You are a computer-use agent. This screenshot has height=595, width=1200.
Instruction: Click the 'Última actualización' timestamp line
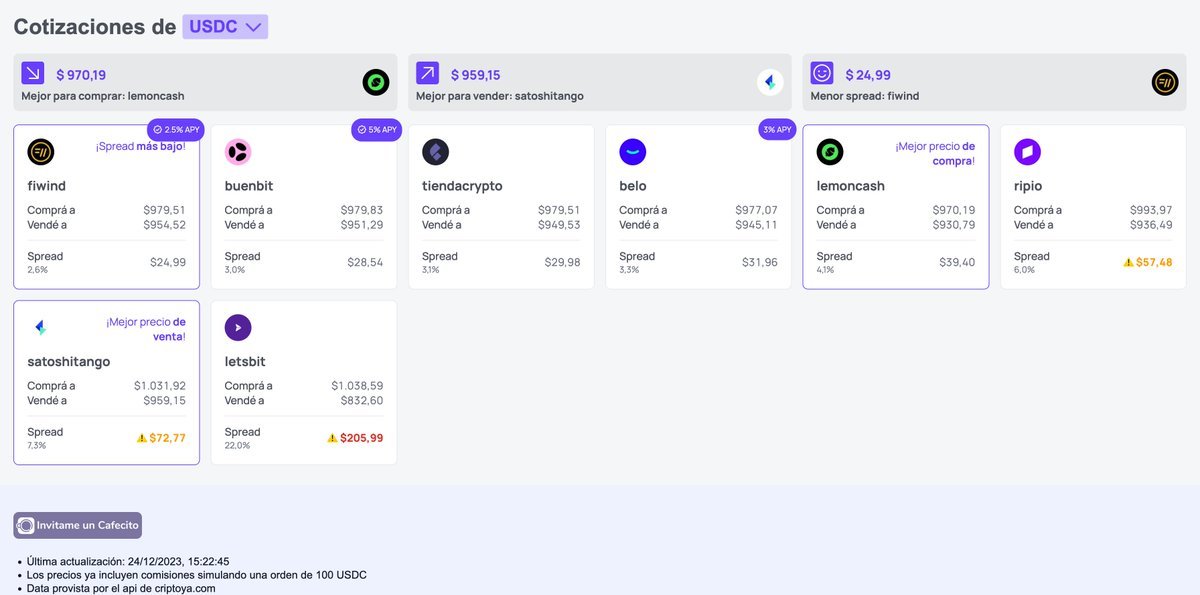(128, 561)
